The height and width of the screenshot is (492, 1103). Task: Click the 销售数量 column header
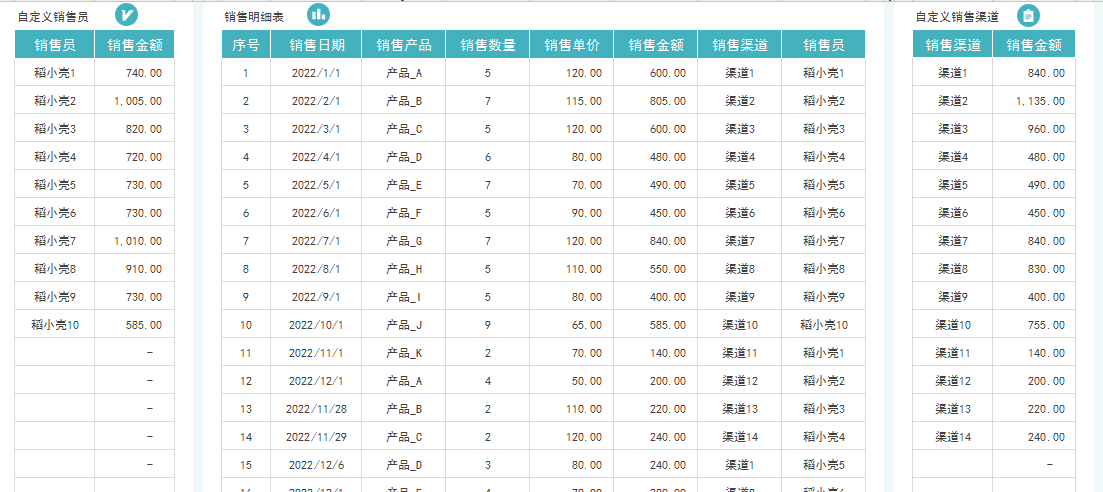487,44
